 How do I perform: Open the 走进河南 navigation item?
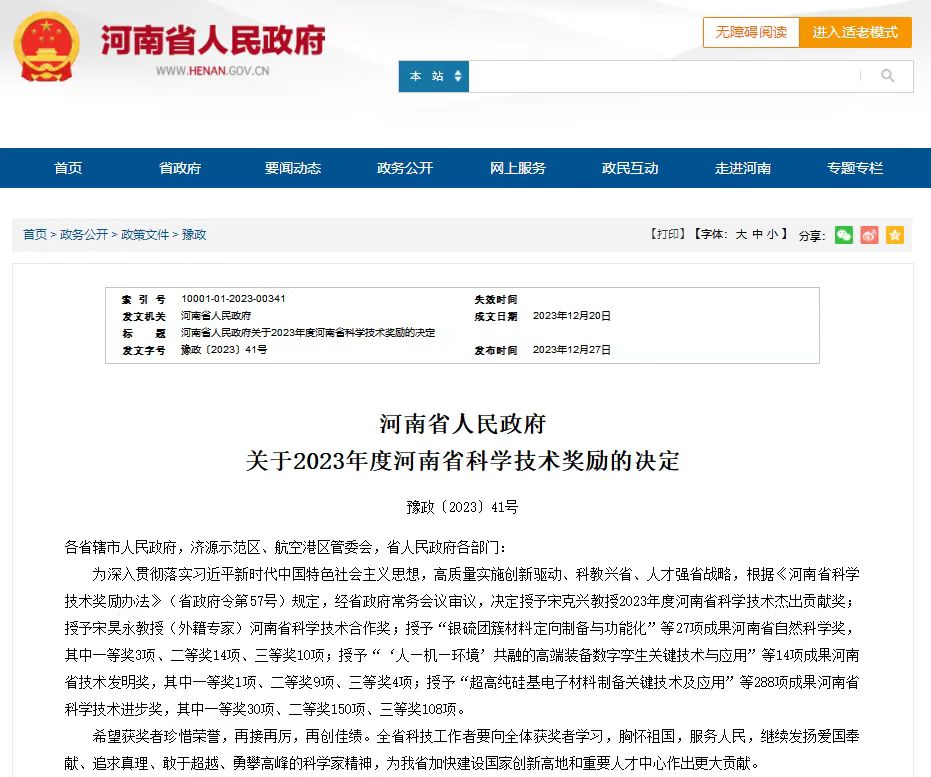point(743,168)
